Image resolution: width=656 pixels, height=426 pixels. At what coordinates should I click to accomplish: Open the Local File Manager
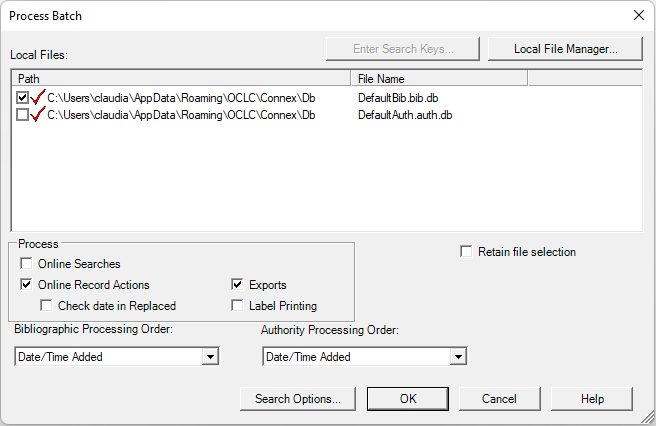click(565, 49)
